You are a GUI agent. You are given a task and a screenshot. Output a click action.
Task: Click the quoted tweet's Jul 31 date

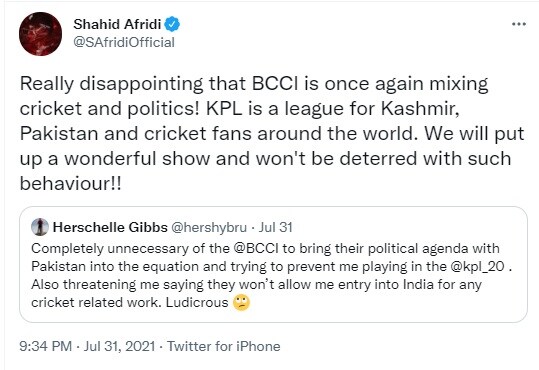pos(275,227)
